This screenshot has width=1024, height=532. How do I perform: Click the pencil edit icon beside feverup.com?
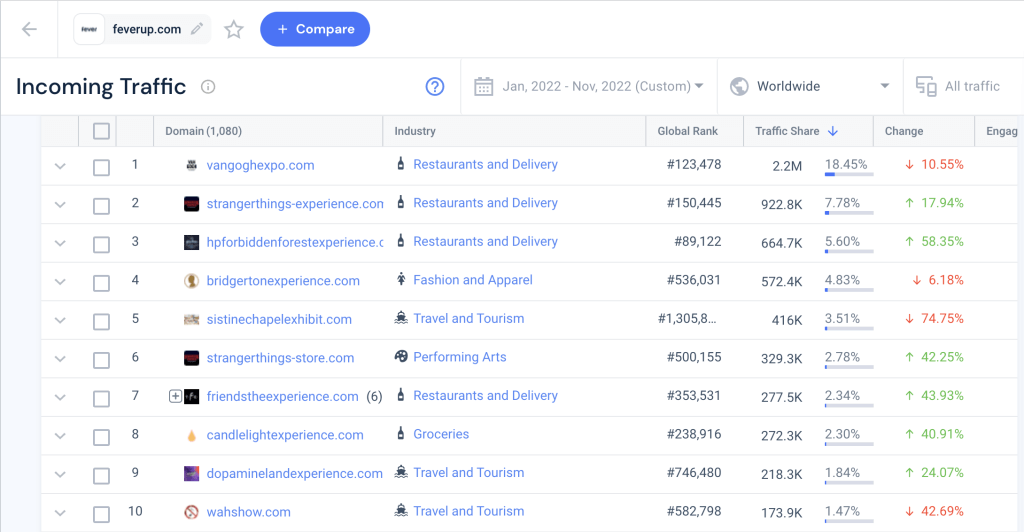tap(197, 29)
